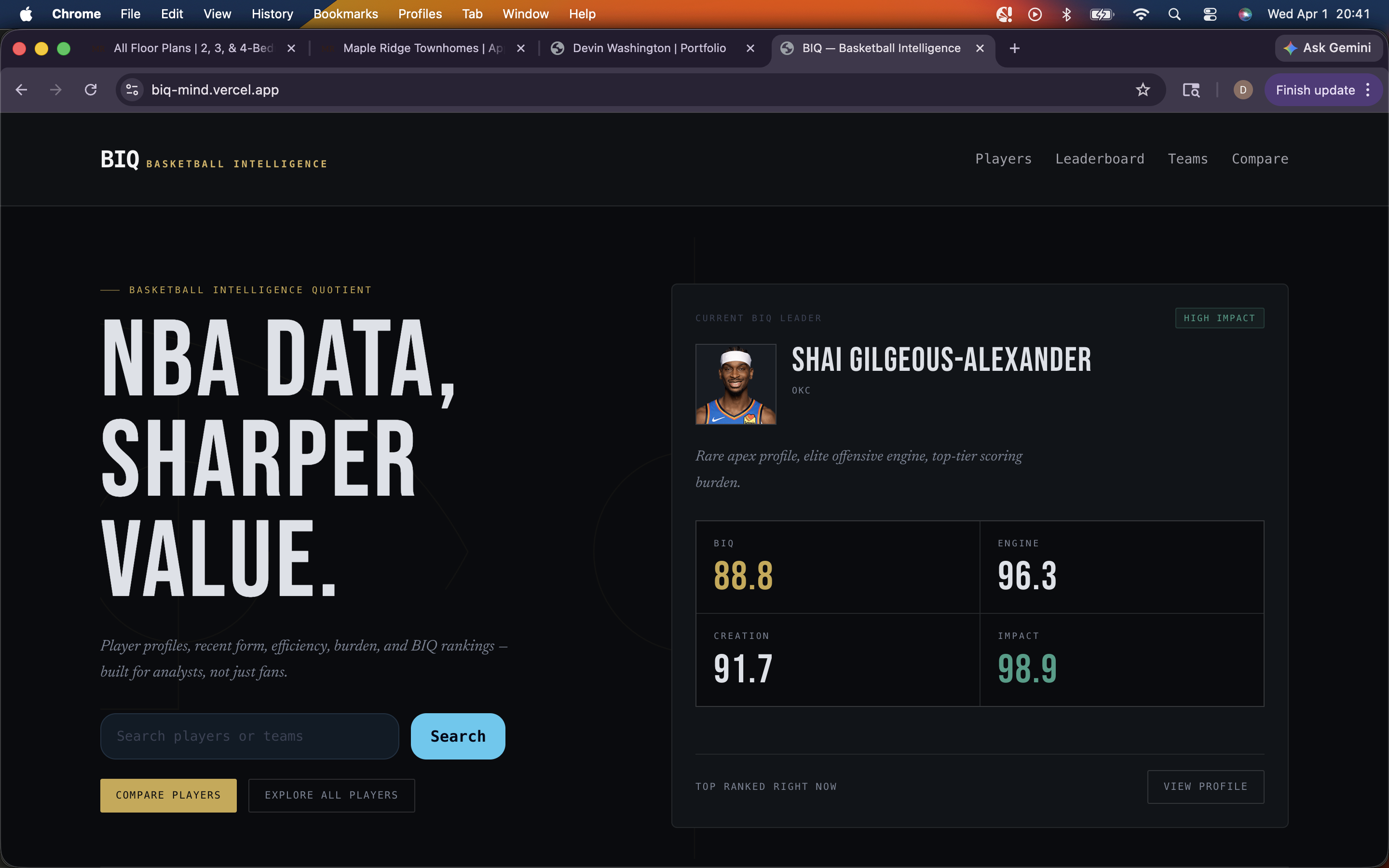Open the Chrome profile avatar D
This screenshot has height=868, width=1389.
tap(1243, 90)
